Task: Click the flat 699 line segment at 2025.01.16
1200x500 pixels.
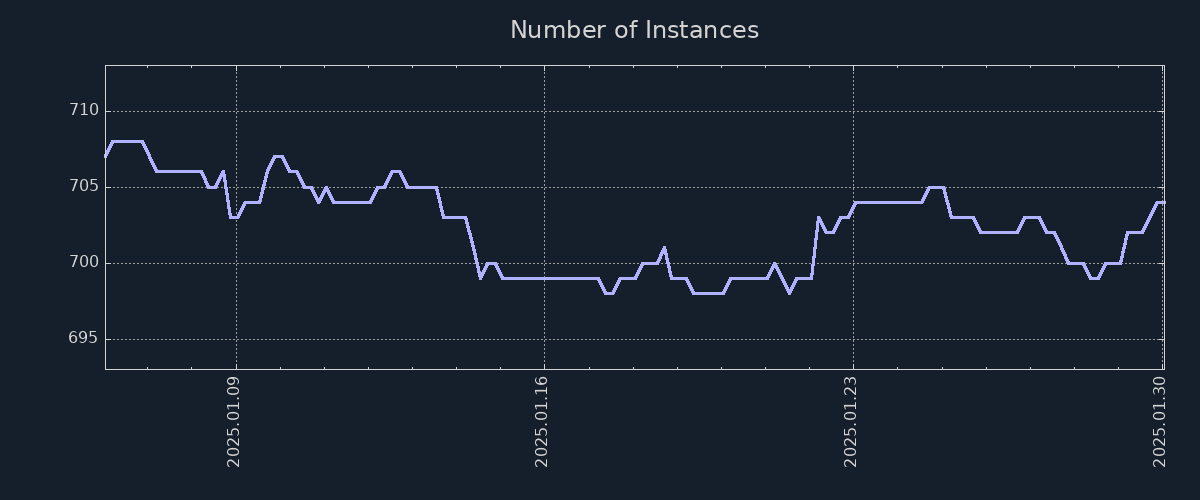Action: tap(544, 278)
